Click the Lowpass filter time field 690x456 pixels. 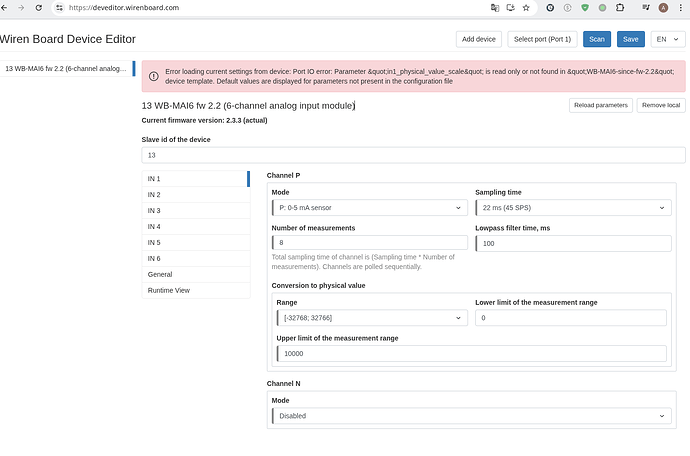[573, 243]
